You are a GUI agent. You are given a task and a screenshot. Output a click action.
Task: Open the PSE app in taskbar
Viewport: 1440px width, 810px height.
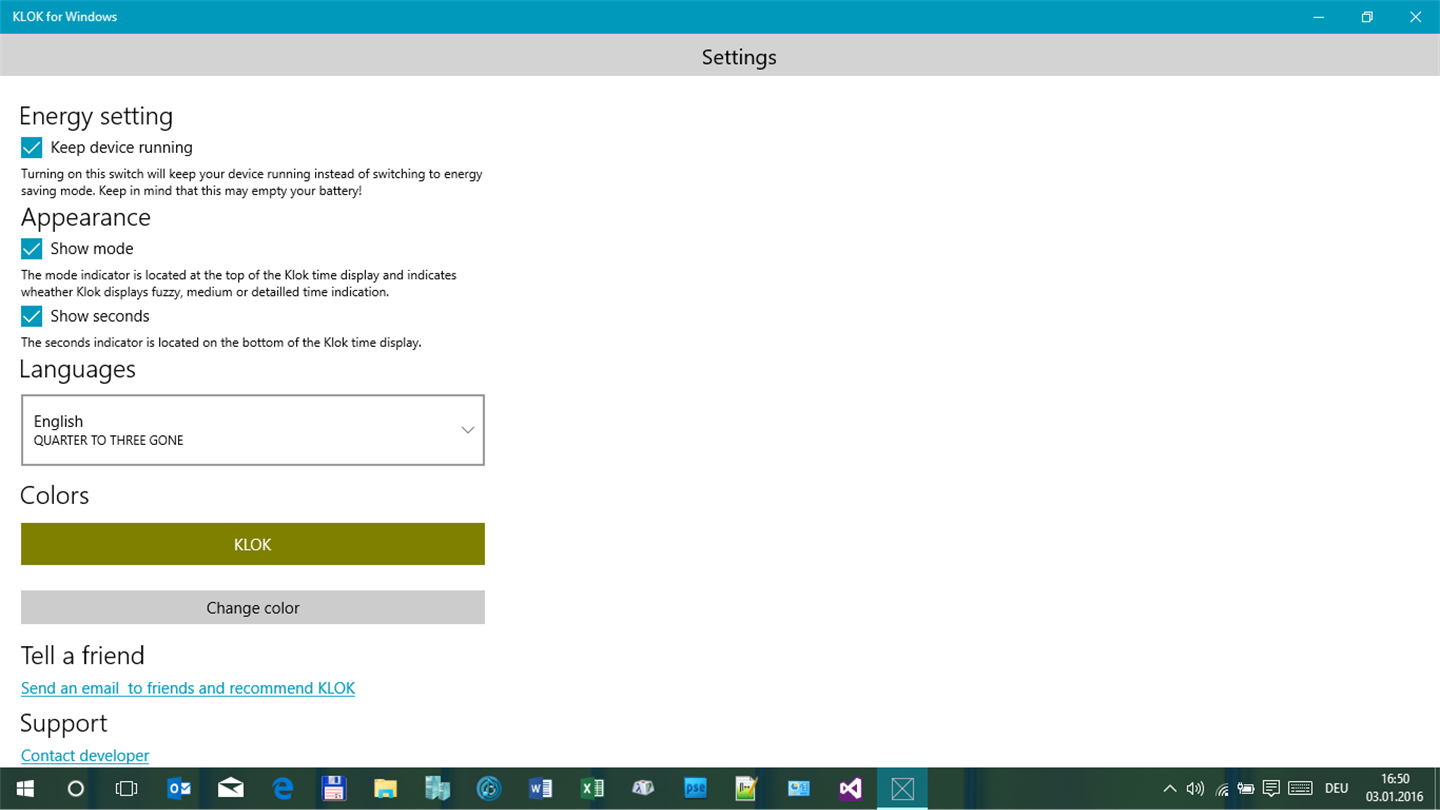(695, 789)
